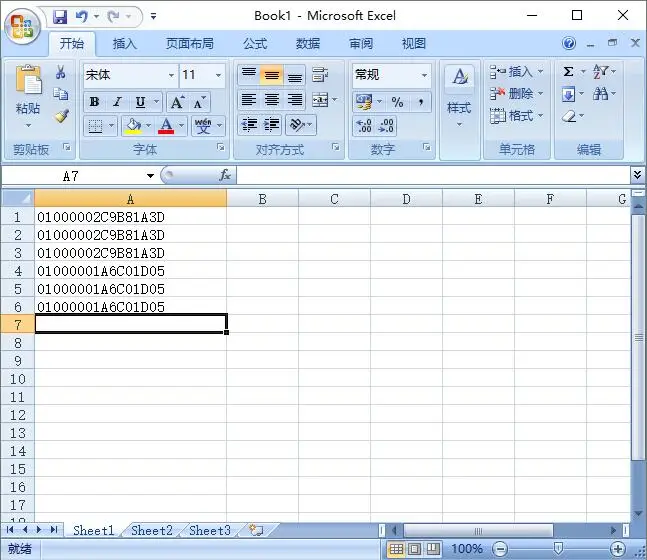Open the 常规 number format dropdown

424,75
